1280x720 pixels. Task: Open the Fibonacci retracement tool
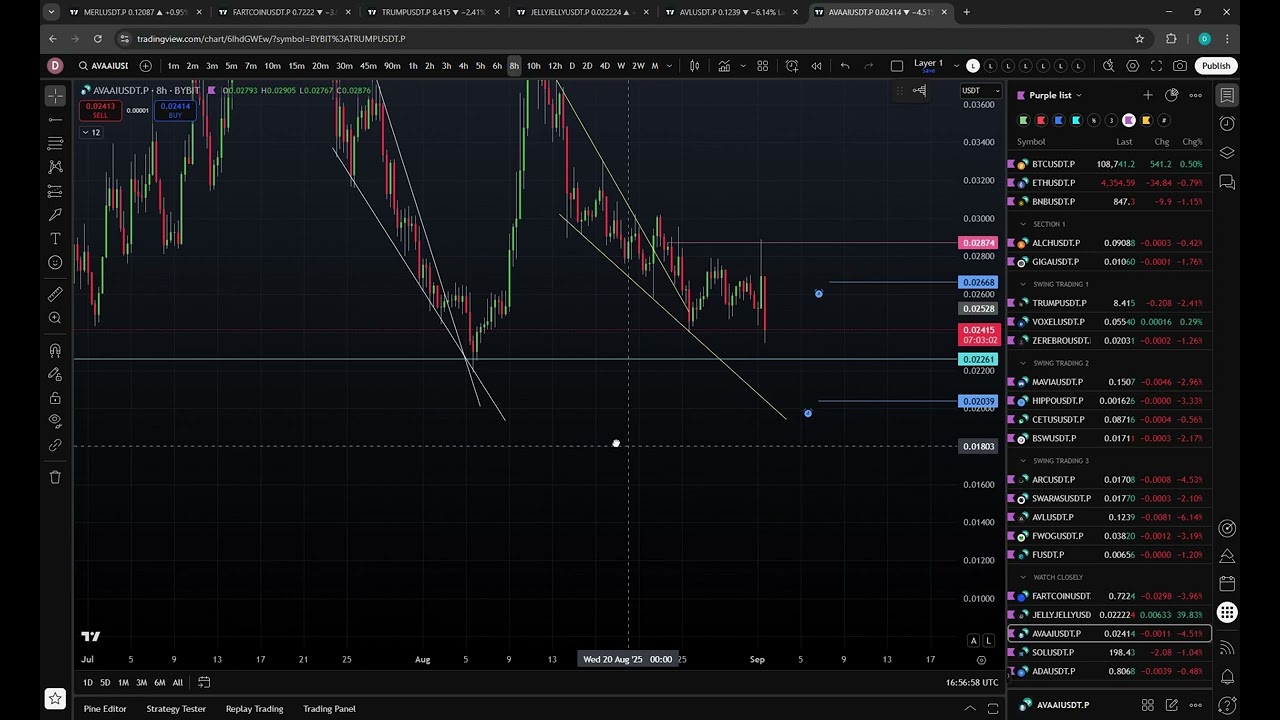tap(55, 143)
